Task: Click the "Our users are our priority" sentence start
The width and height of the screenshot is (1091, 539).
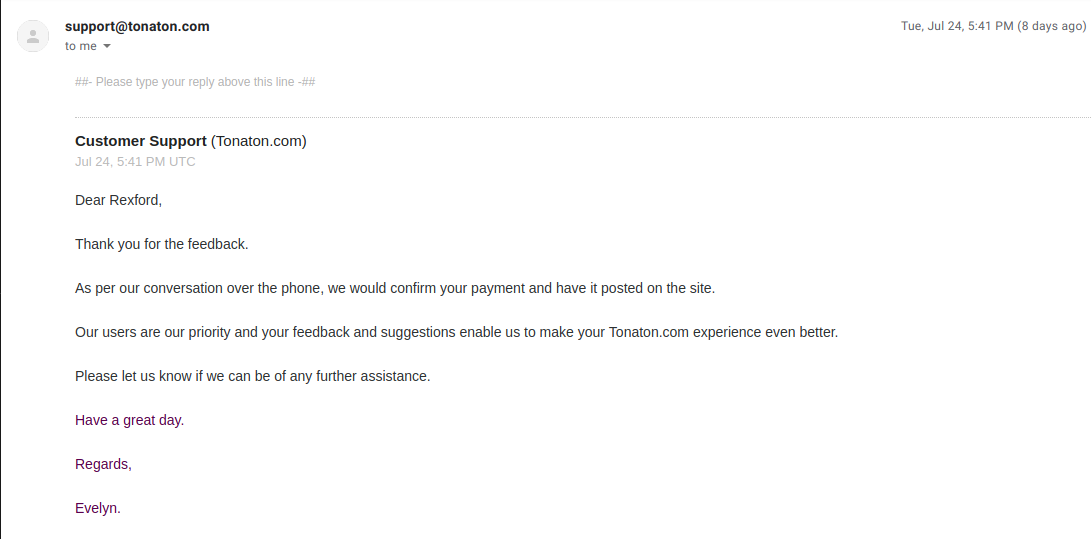Action: coord(160,332)
